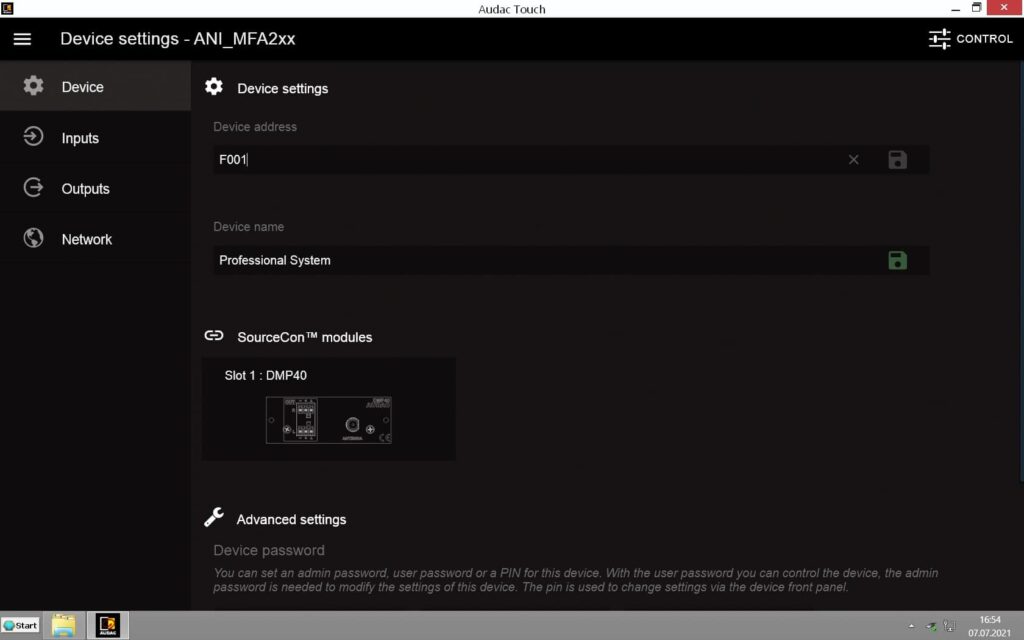The width and height of the screenshot is (1024, 640).
Task: Click the vertical scrollbar on the right
Action: (x=1021, y=274)
